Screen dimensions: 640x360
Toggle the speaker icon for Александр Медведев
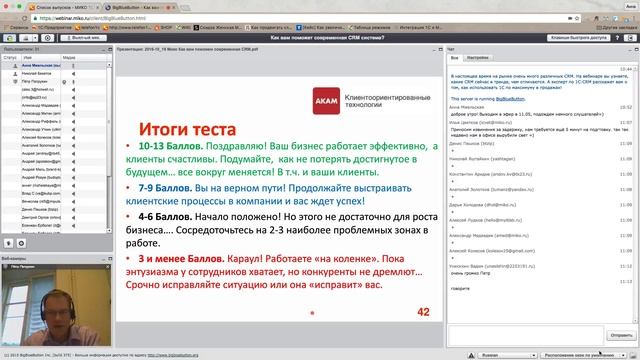[x=73, y=106]
